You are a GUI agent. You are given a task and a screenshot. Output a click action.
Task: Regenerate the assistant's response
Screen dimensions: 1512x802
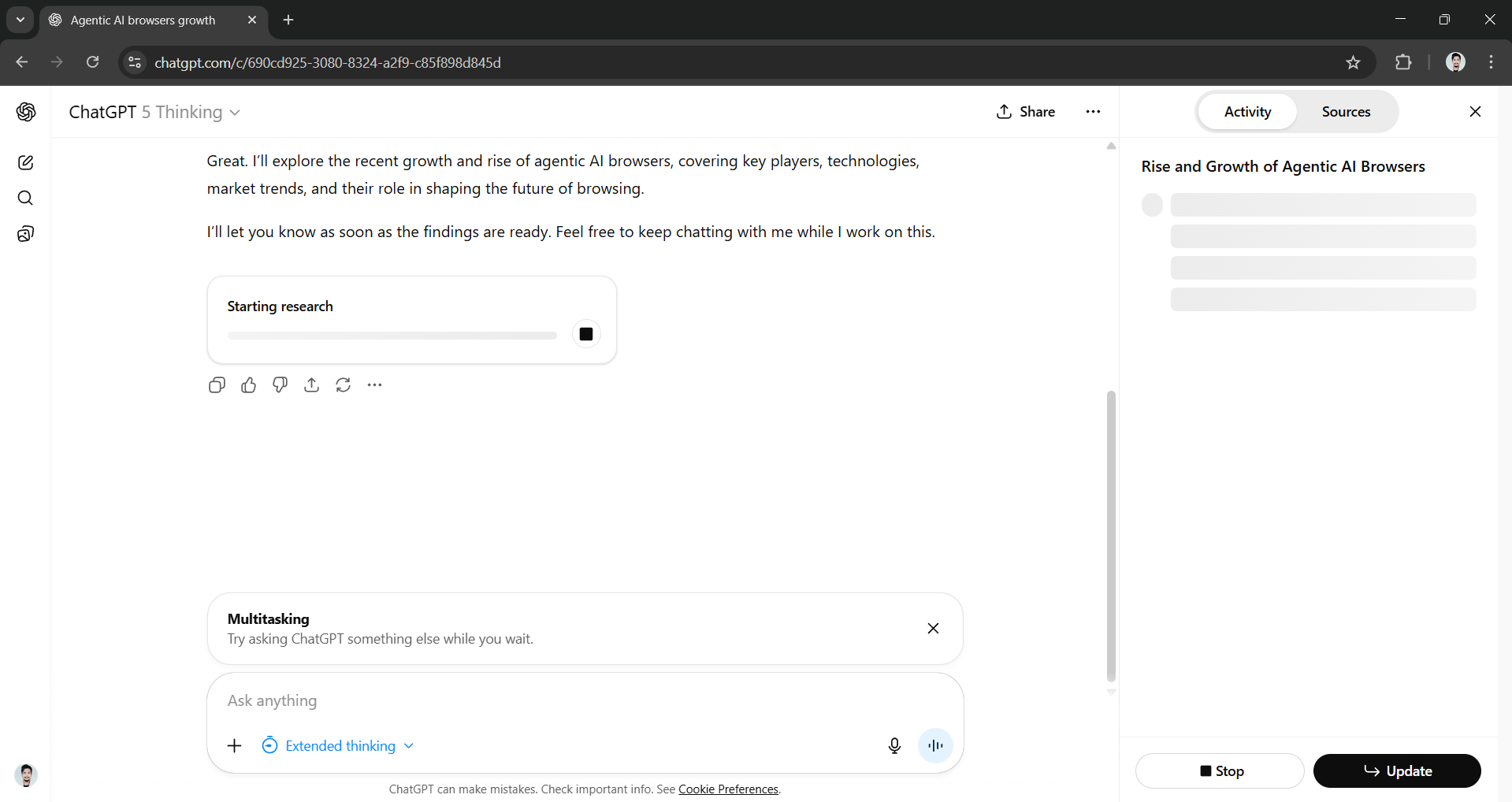tap(343, 385)
